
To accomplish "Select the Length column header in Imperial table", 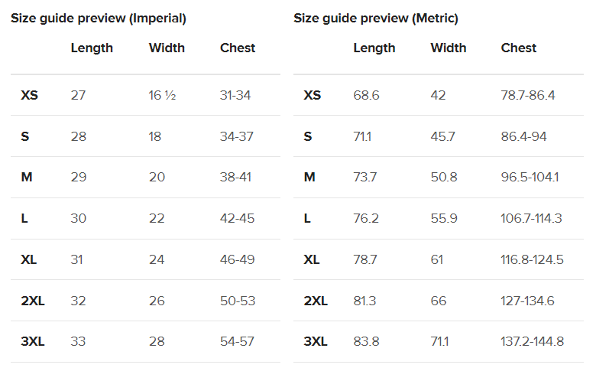I will coord(92,48).
